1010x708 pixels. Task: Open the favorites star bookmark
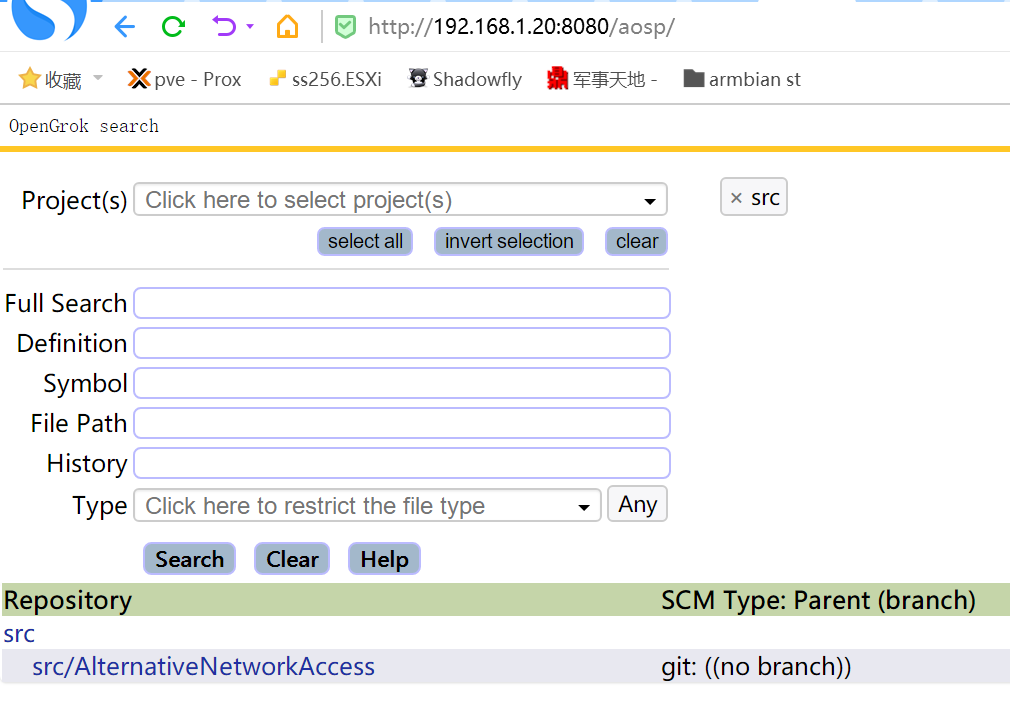[50, 79]
